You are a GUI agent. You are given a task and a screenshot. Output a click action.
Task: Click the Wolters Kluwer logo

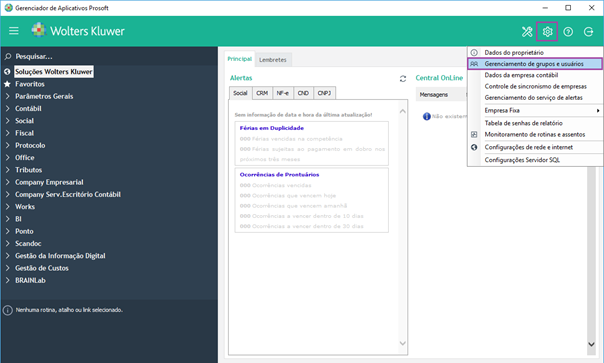tap(78, 30)
